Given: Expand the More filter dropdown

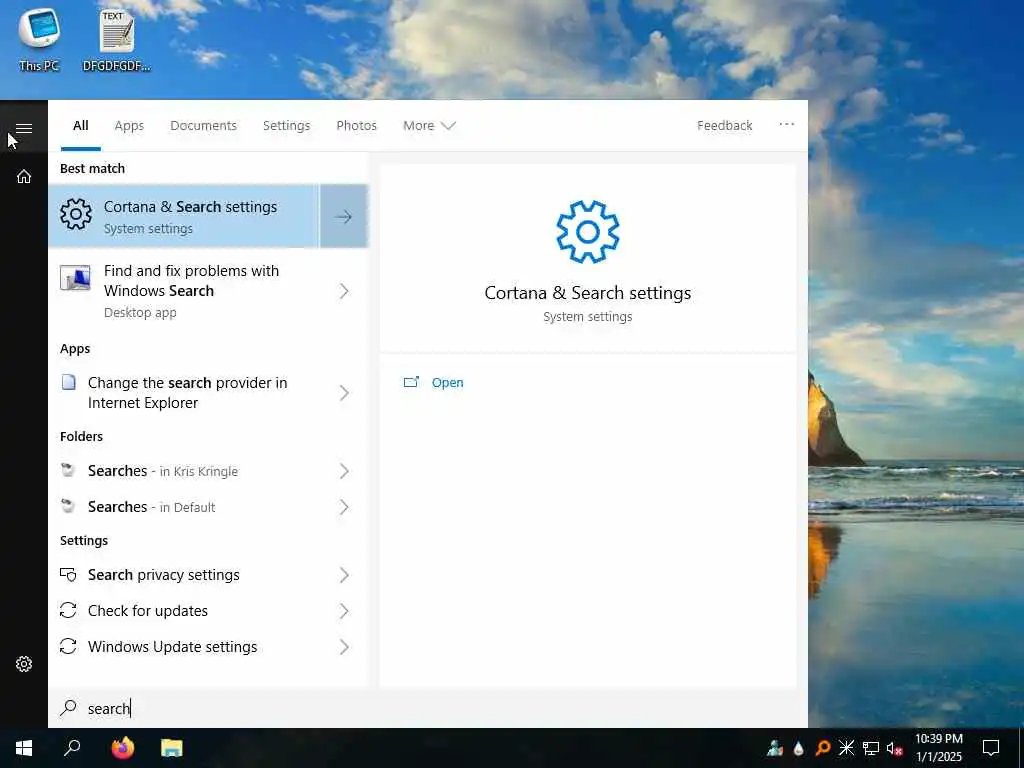Looking at the screenshot, I should click(429, 125).
